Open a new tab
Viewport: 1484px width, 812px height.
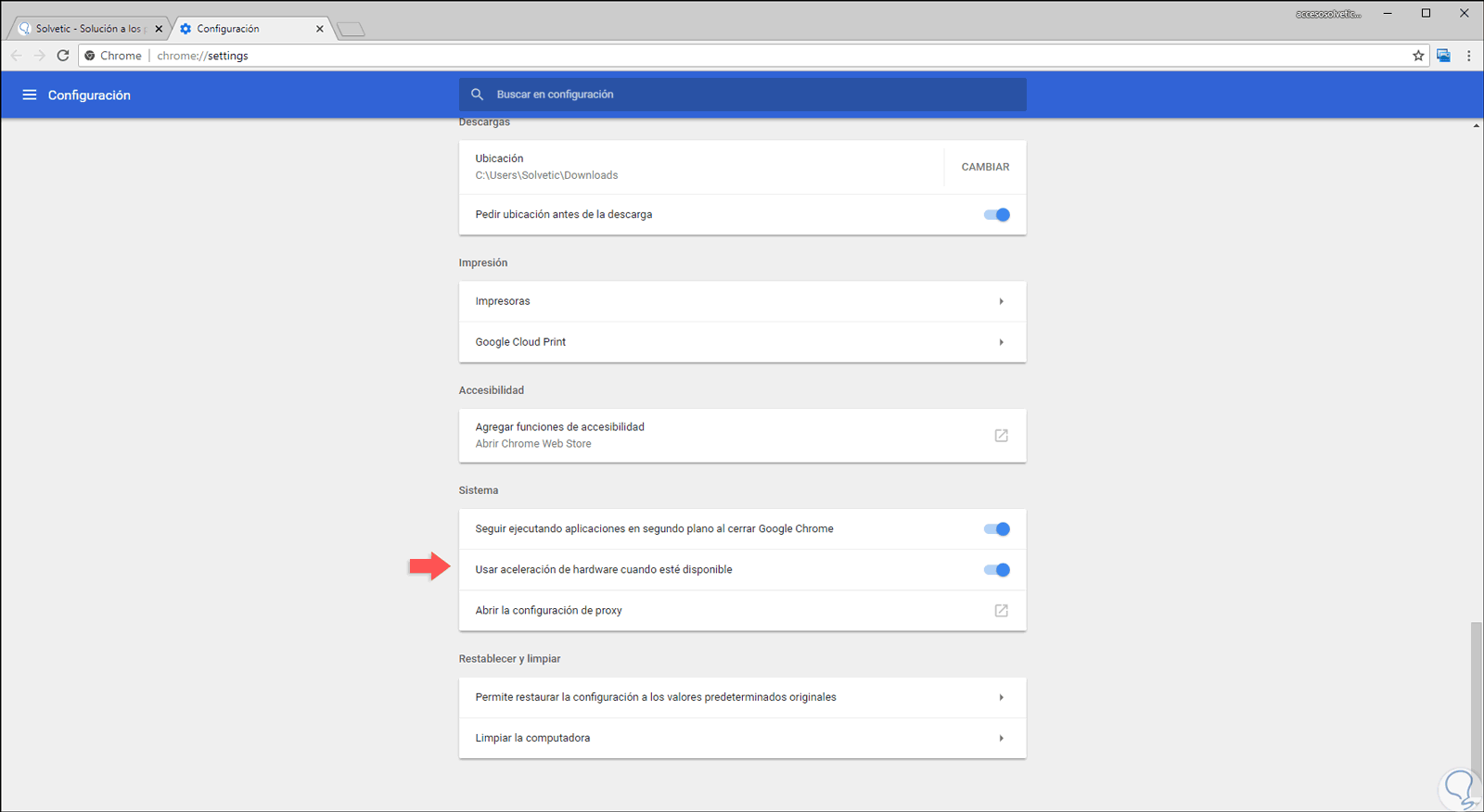click(351, 30)
